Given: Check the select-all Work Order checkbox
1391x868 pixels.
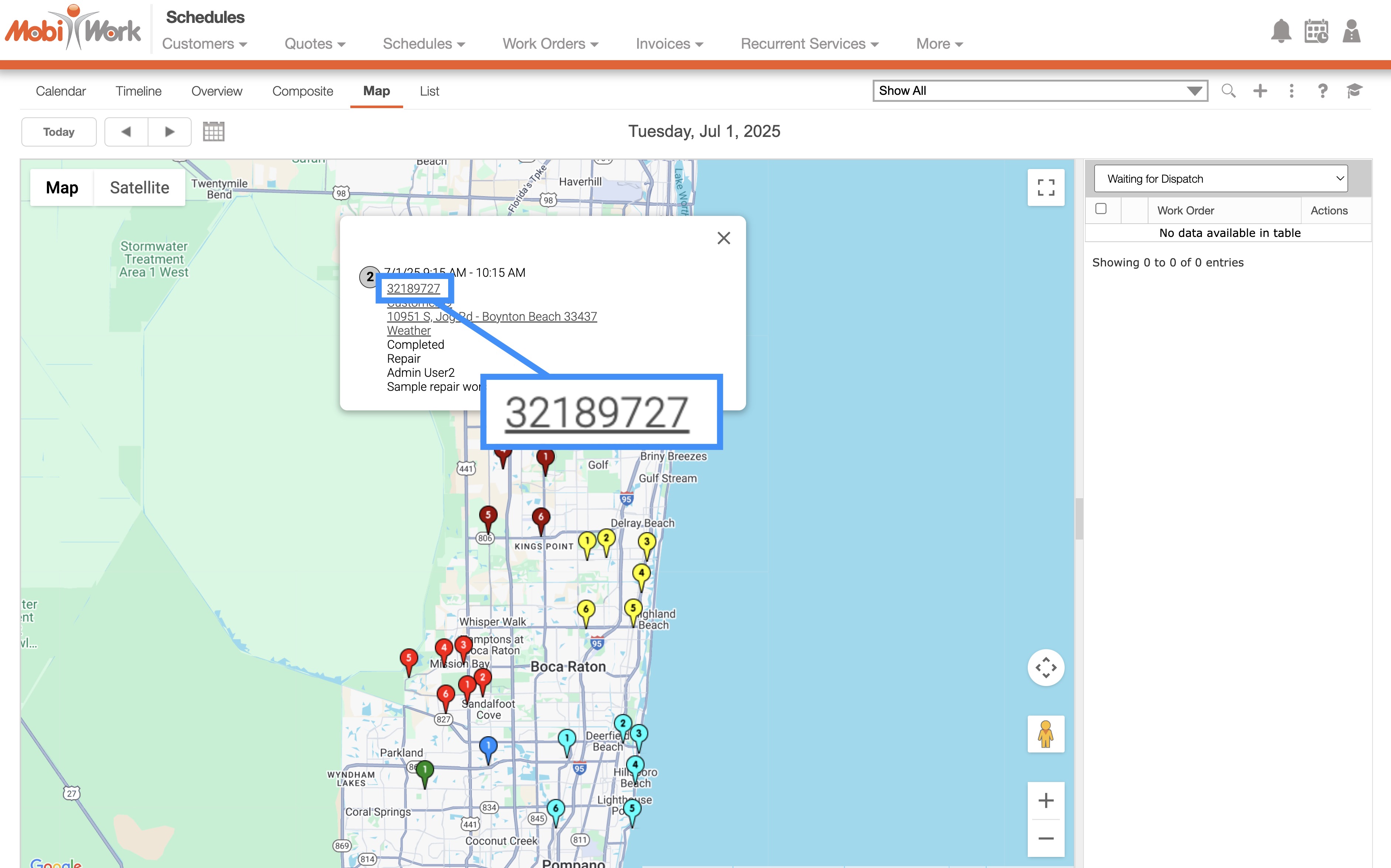Looking at the screenshot, I should (1100, 209).
